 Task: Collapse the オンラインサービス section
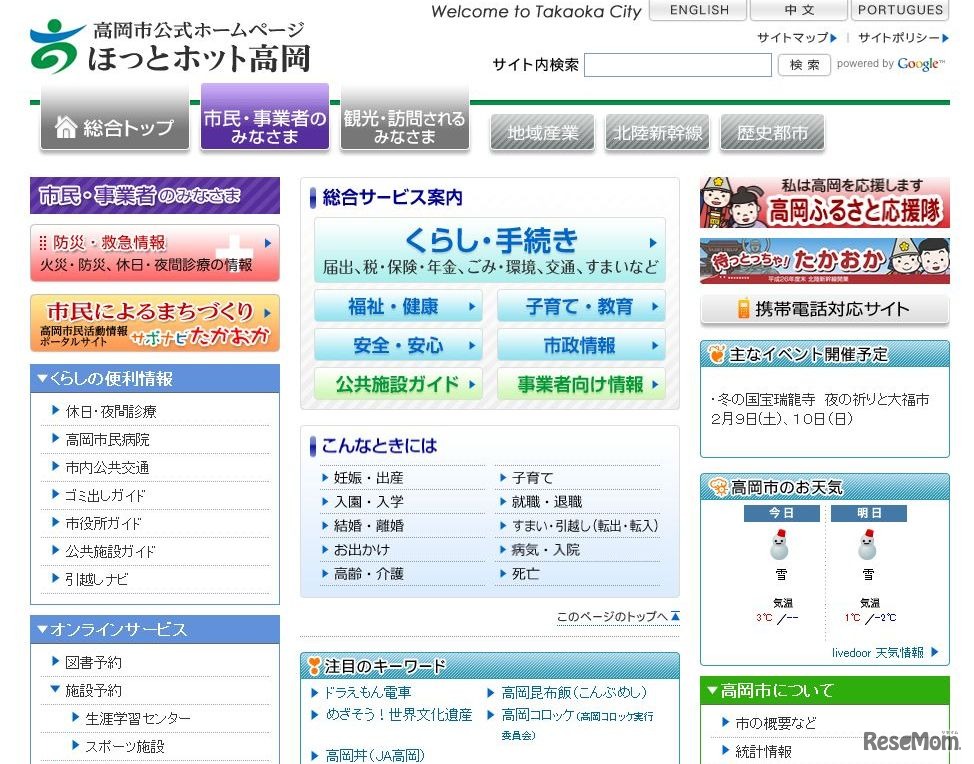tap(42, 629)
